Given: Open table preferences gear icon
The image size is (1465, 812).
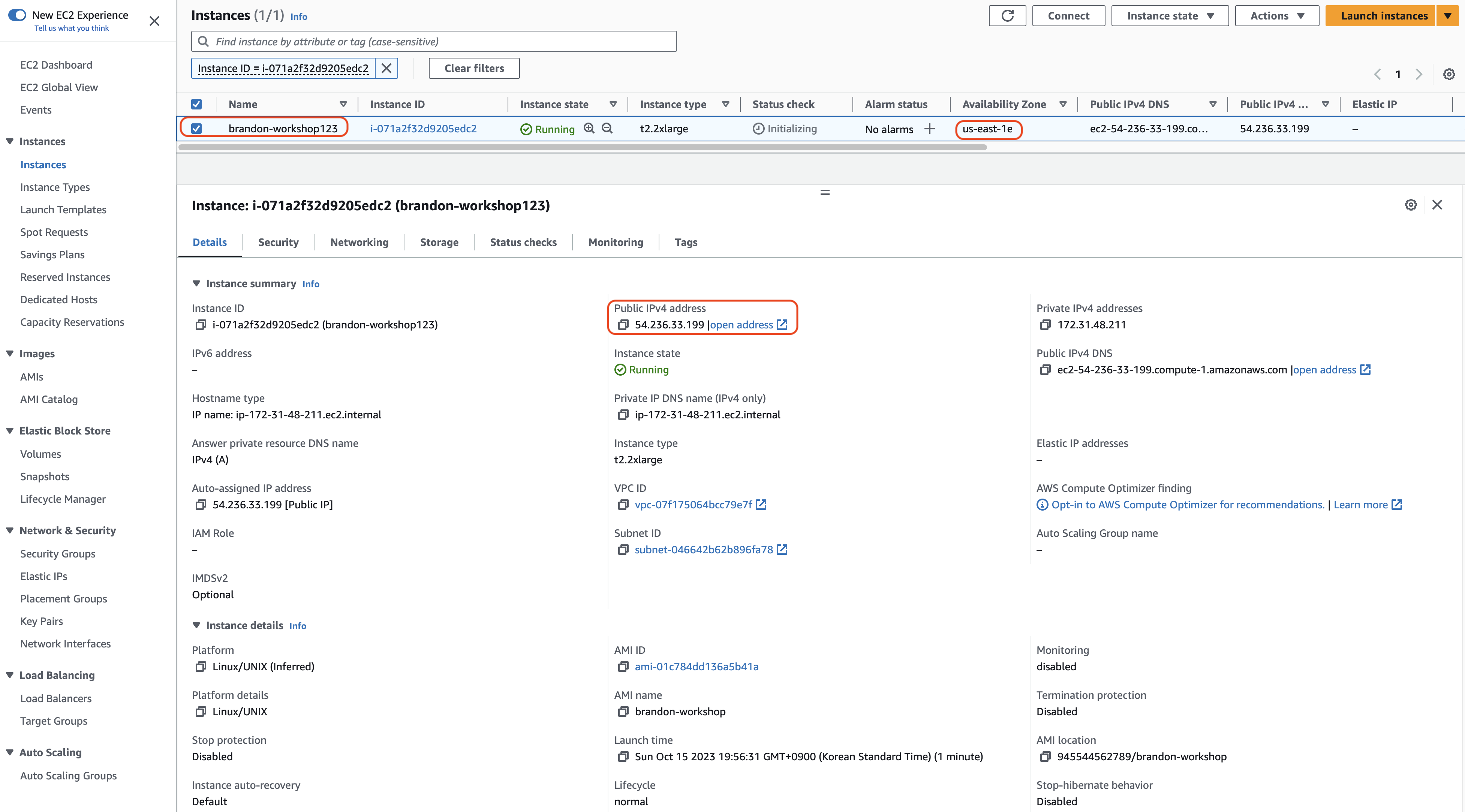Looking at the screenshot, I should click(1449, 75).
